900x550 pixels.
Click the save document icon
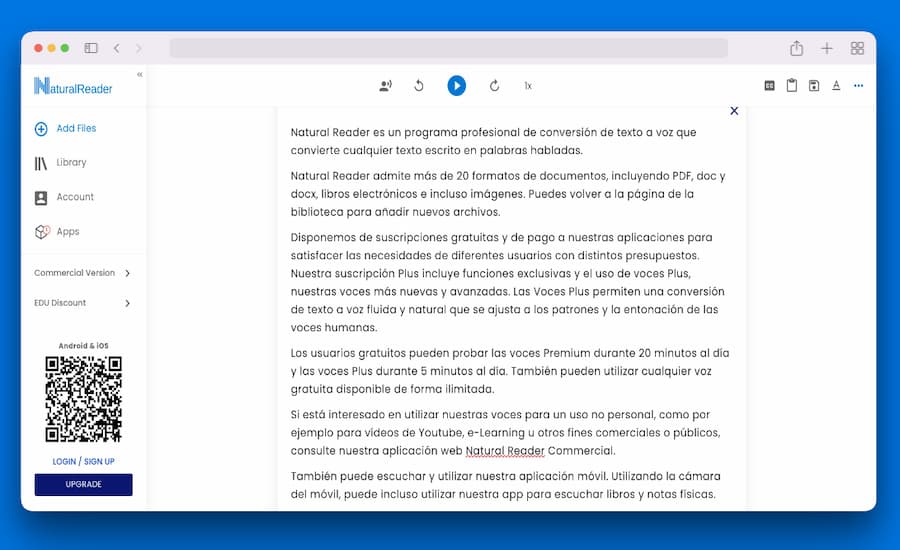coord(814,86)
